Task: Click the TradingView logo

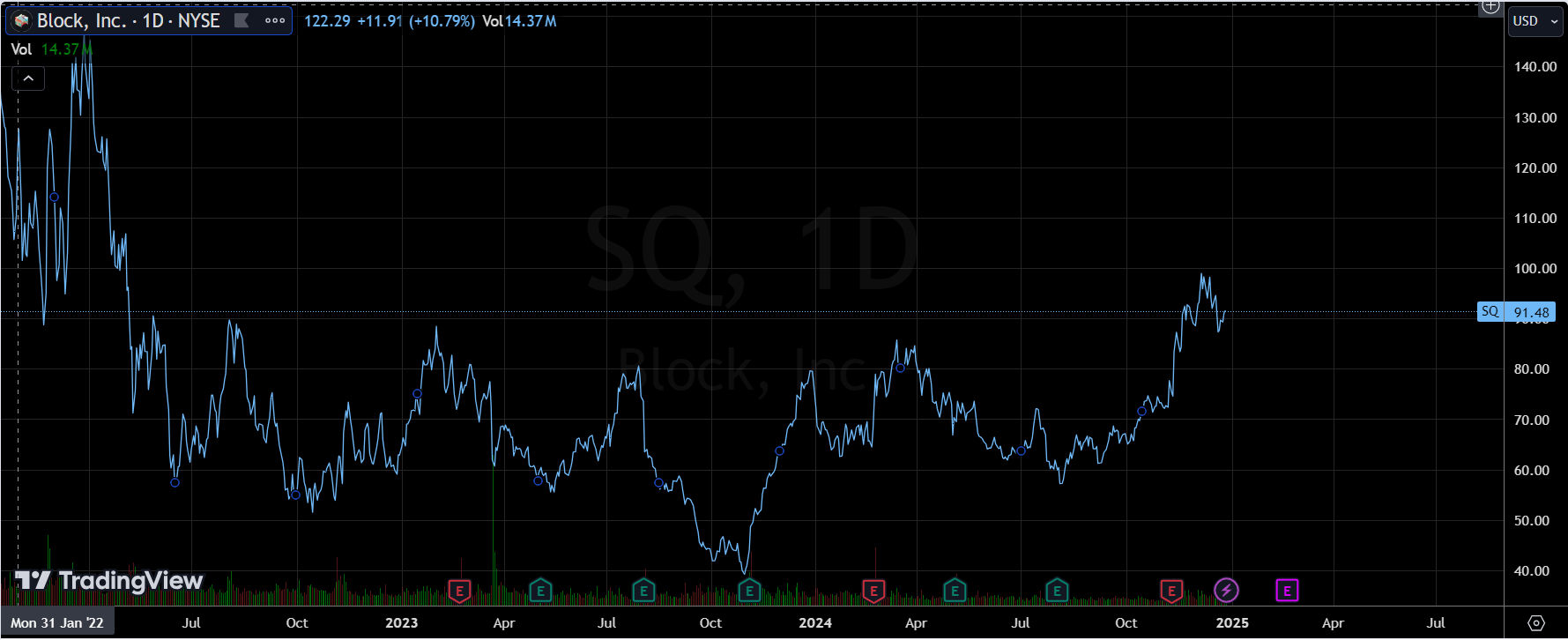Action: pyautogui.click(x=109, y=580)
